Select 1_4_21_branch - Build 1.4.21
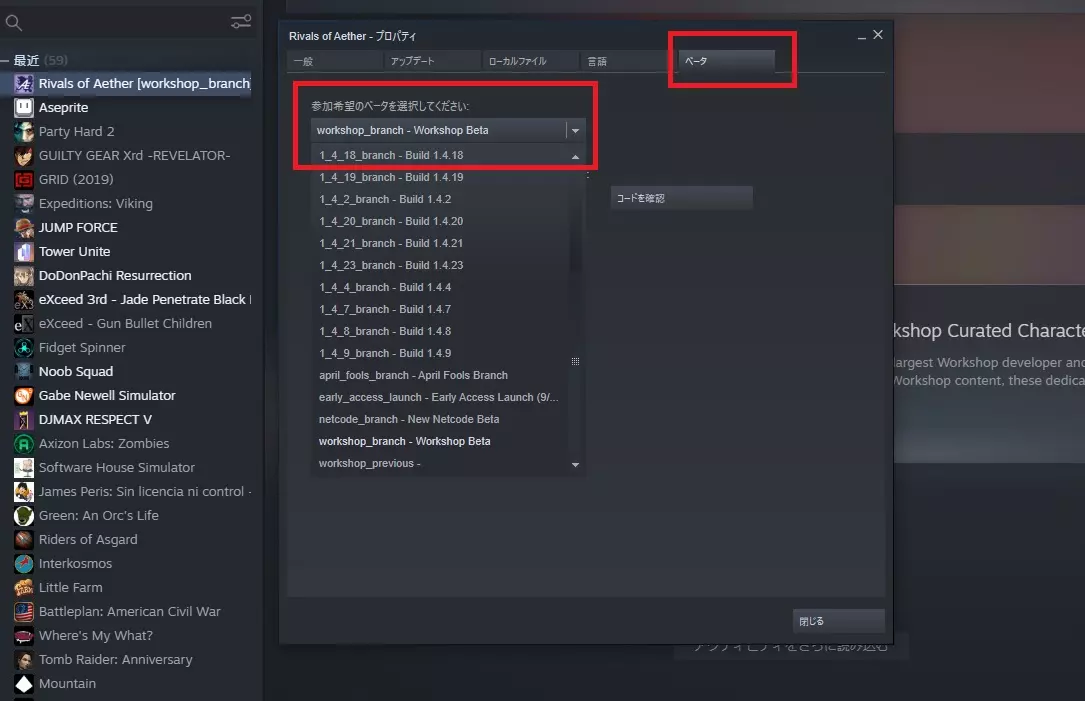 [440, 244]
